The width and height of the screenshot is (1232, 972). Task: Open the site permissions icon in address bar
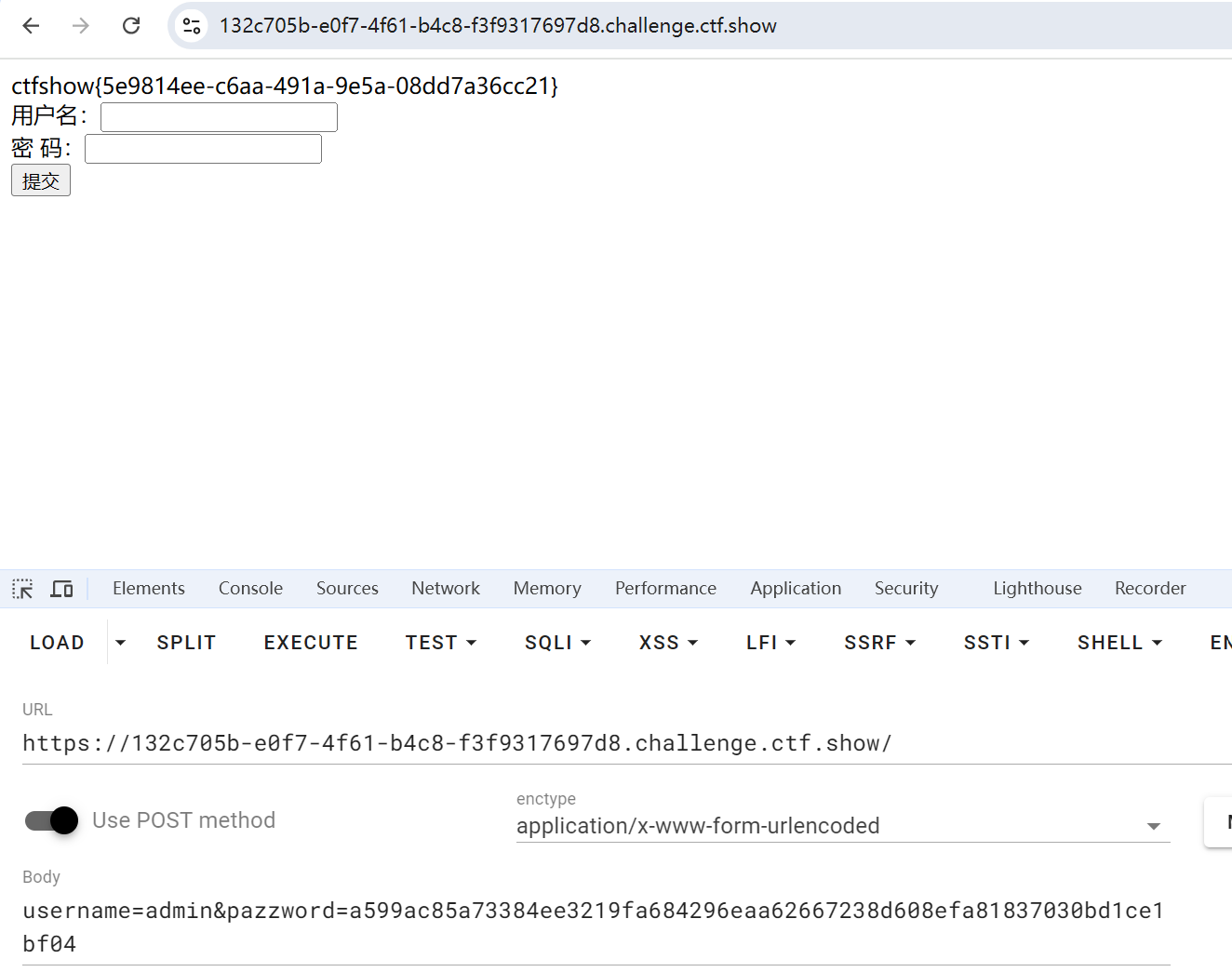pos(191,26)
